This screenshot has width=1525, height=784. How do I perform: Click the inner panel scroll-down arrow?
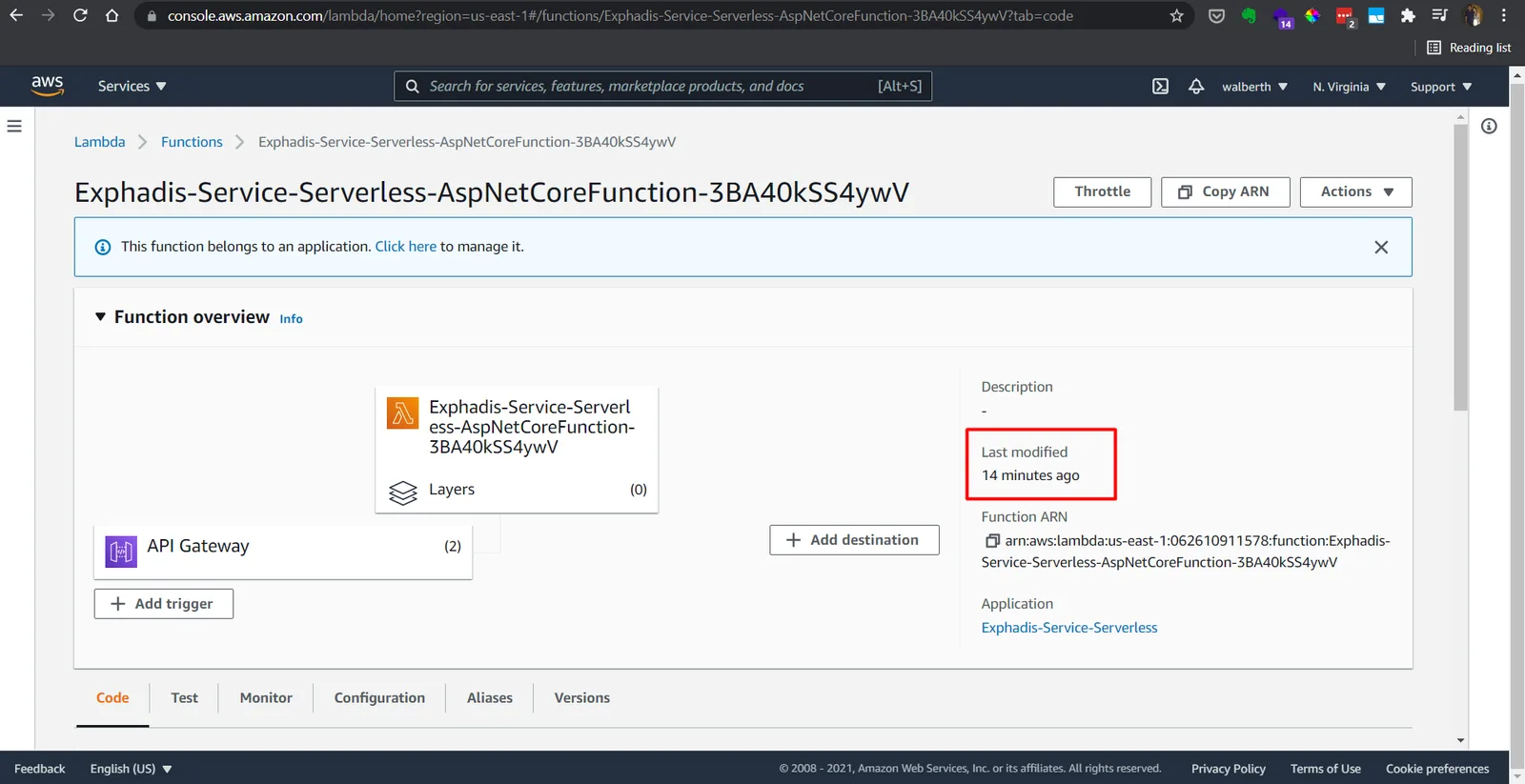[x=1460, y=740]
